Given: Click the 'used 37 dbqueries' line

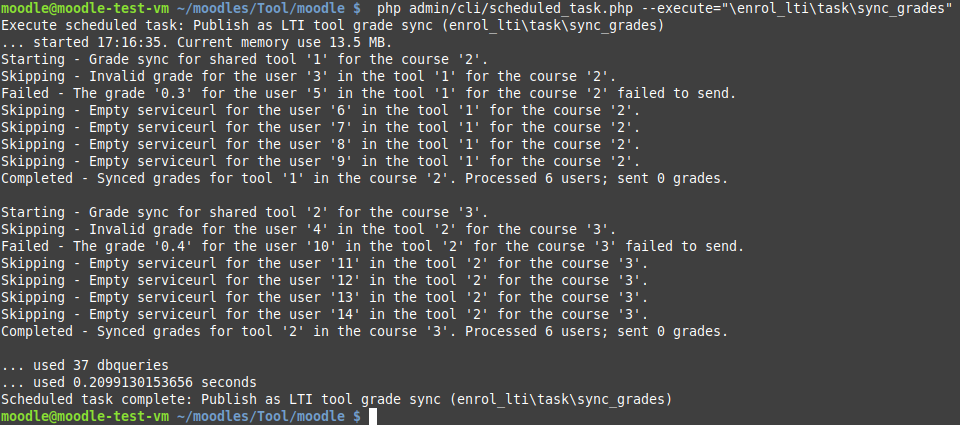Looking at the screenshot, I should tap(84, 366).
